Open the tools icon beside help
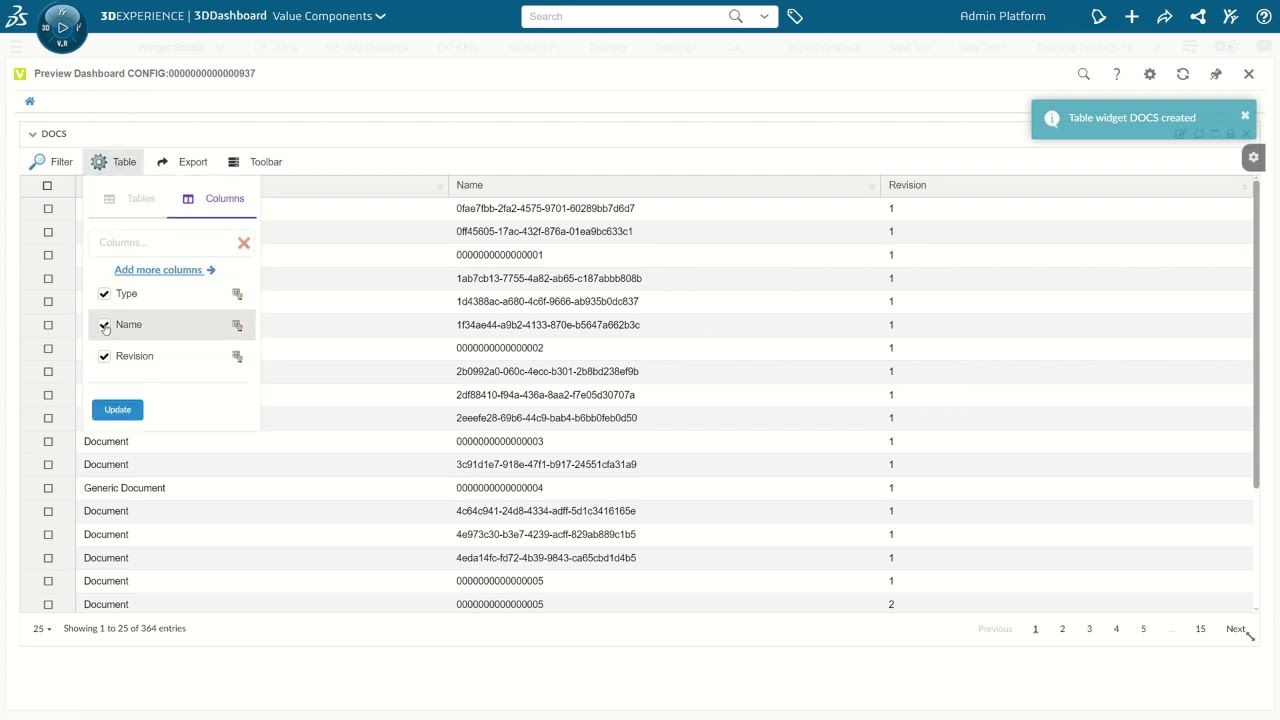Viewport: 1280px width, 720px height. [x=1231, y=16]
